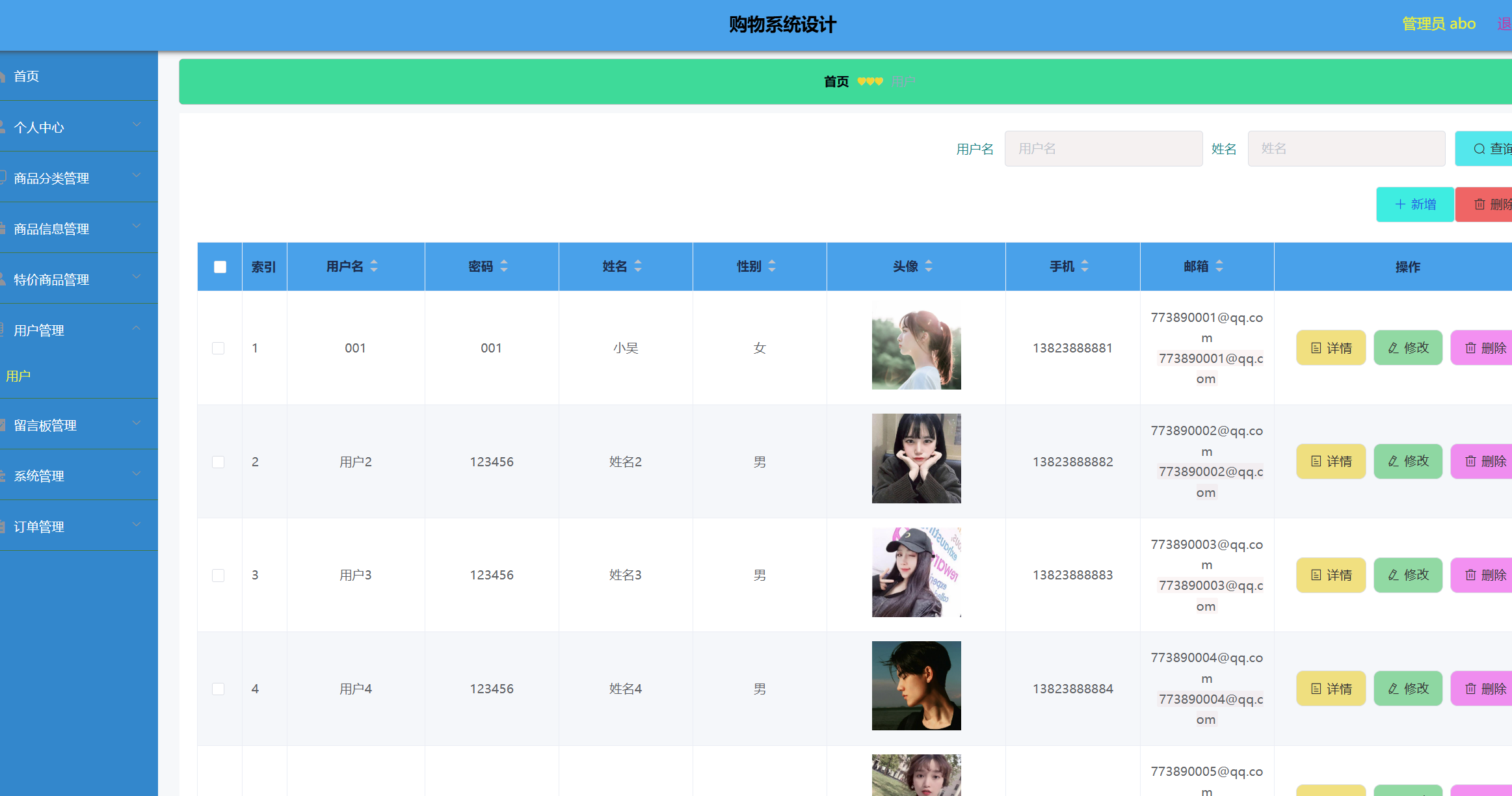The width and height of the screenshot is (1512, 796).
Task: Click pink 删除 button for 用户4
Action: [x=1485, y=689]
